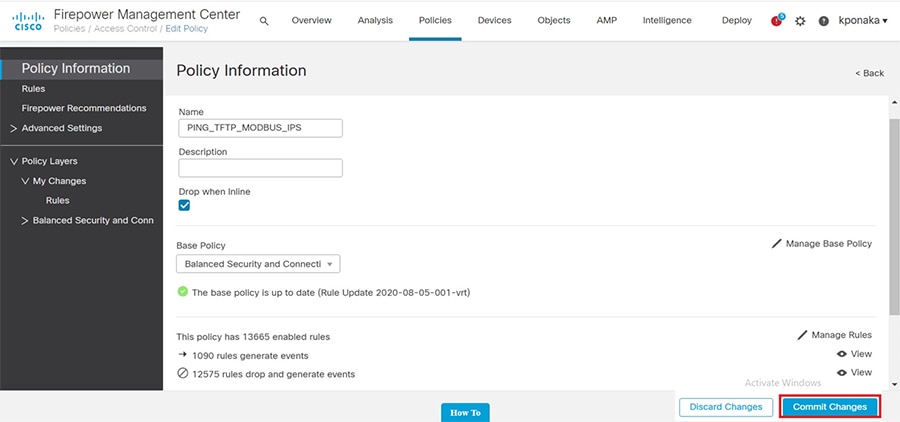900x422 pixels.
Task: Click the Edit Policy breadcrumb
Action: pos(187,29)
